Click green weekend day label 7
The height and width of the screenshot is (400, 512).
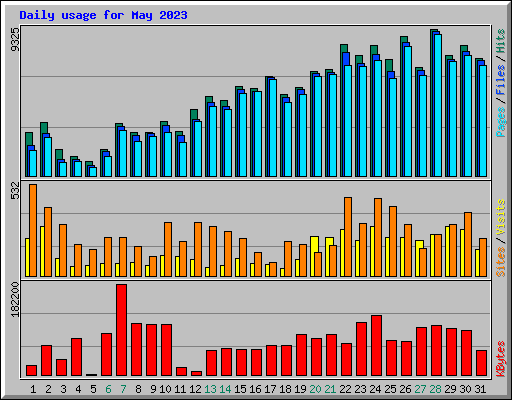click(123, 389)
